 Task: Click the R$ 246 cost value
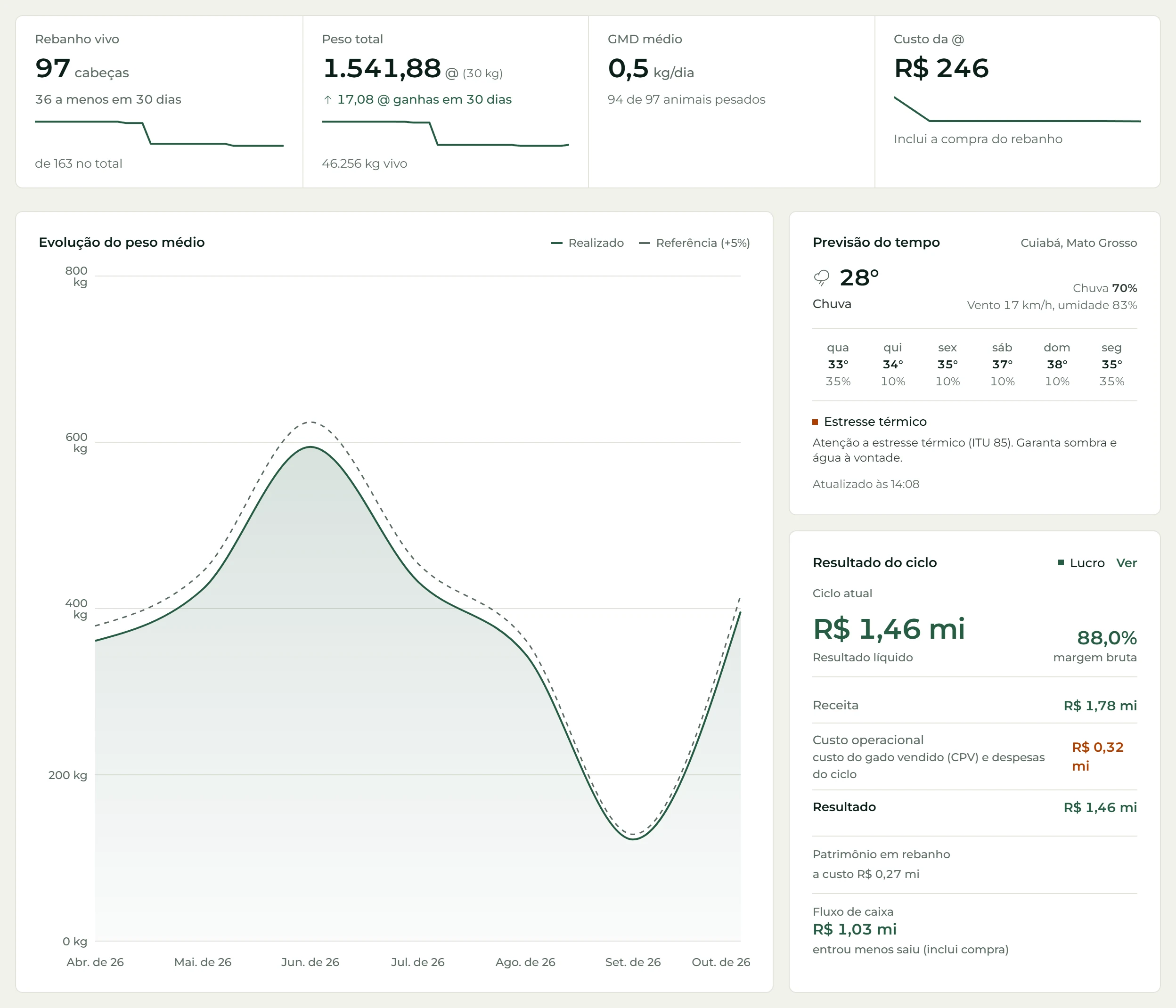(x=941, y=69)
